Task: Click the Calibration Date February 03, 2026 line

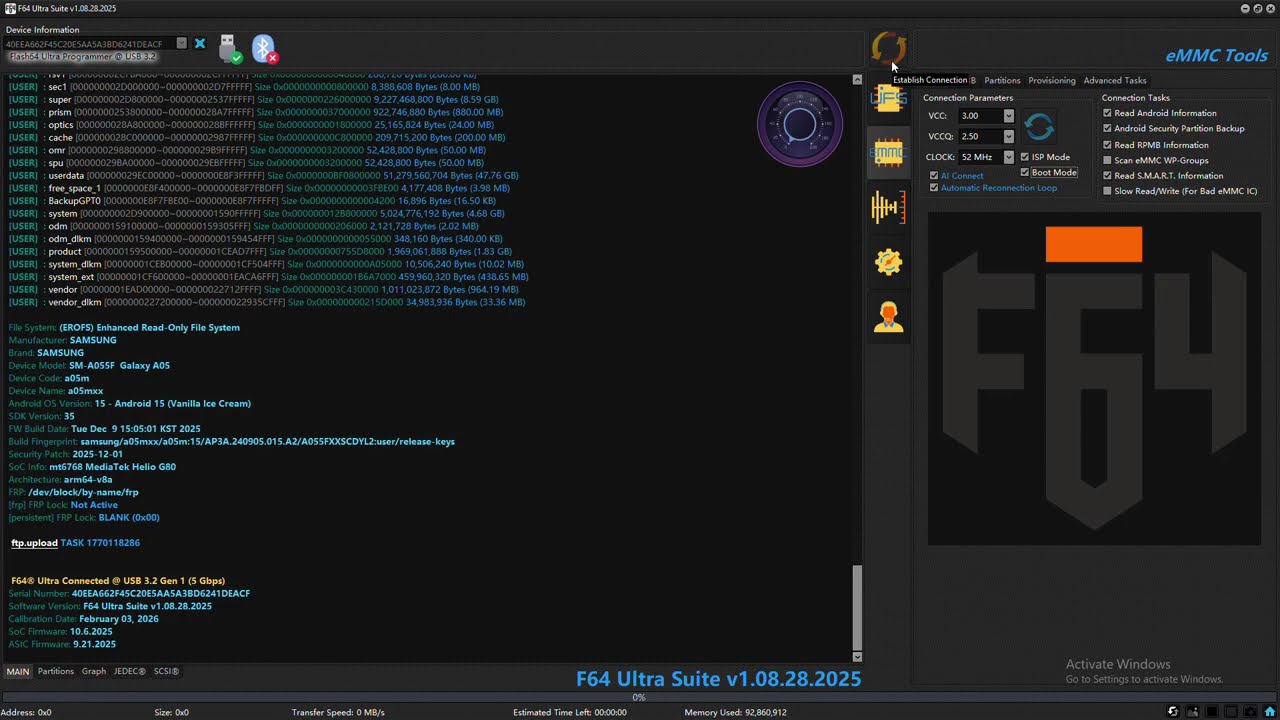Action: [x=83, y=619]
